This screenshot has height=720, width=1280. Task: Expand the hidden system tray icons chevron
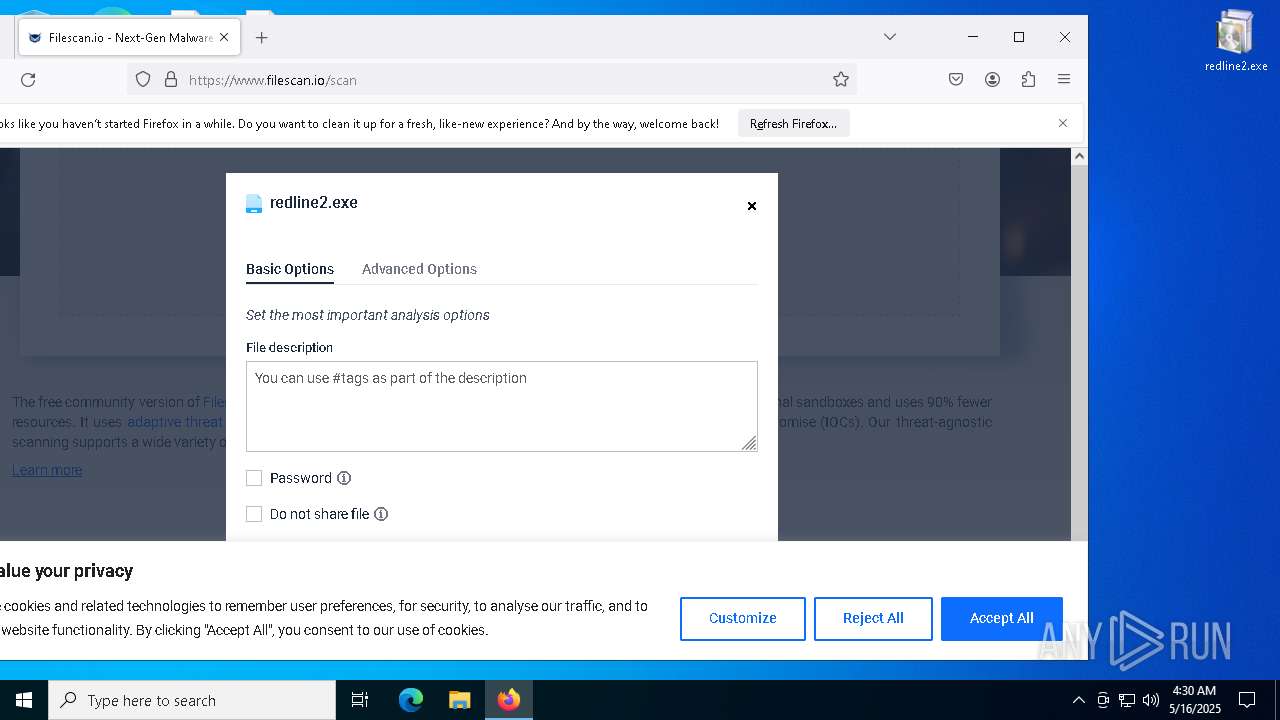1078,700
